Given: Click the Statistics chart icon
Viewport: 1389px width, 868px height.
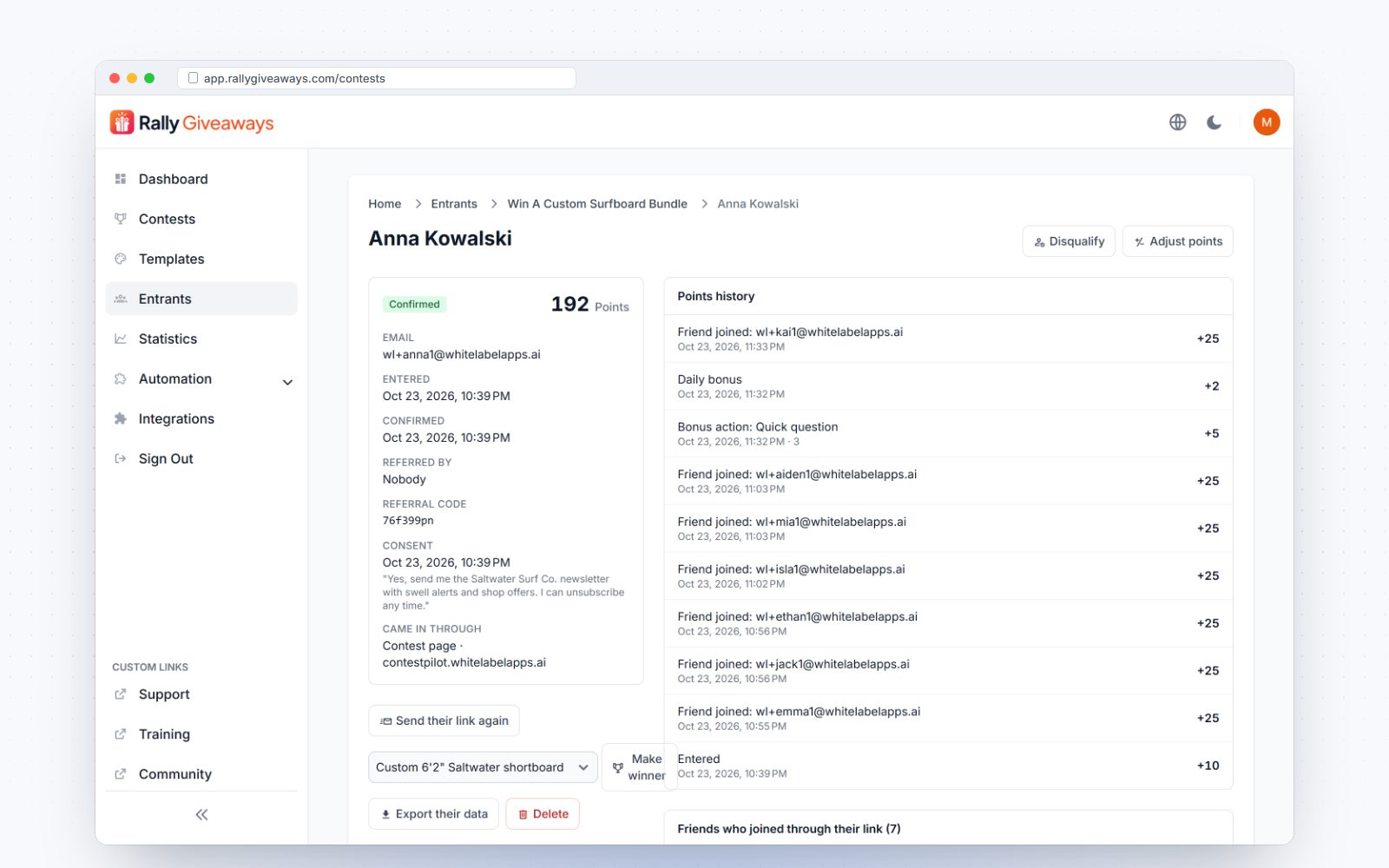Looking at the screenshot, I should pyautogui.click(x=121, y=339).
